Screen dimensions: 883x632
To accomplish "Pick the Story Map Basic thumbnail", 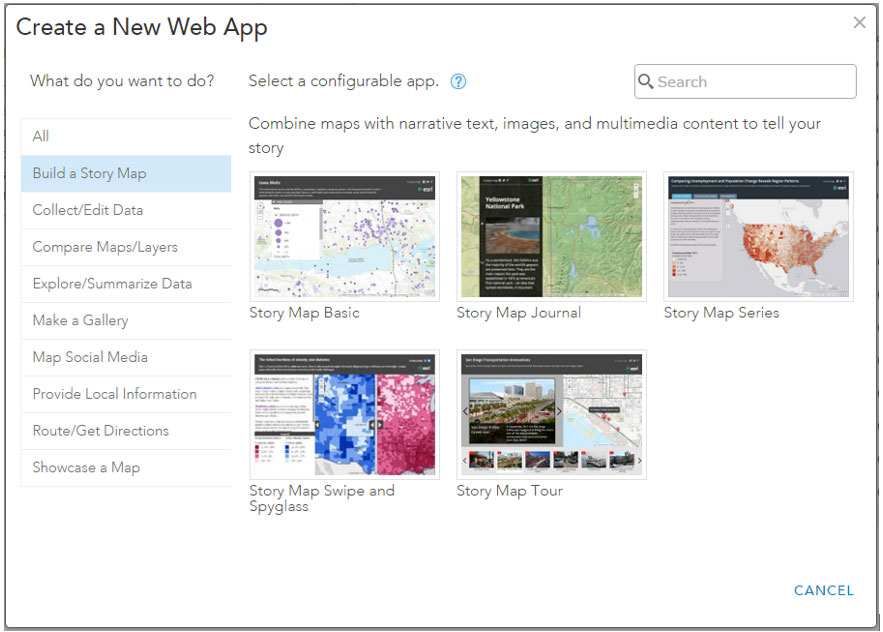I will pyautogui.click(x=344, y=236).
